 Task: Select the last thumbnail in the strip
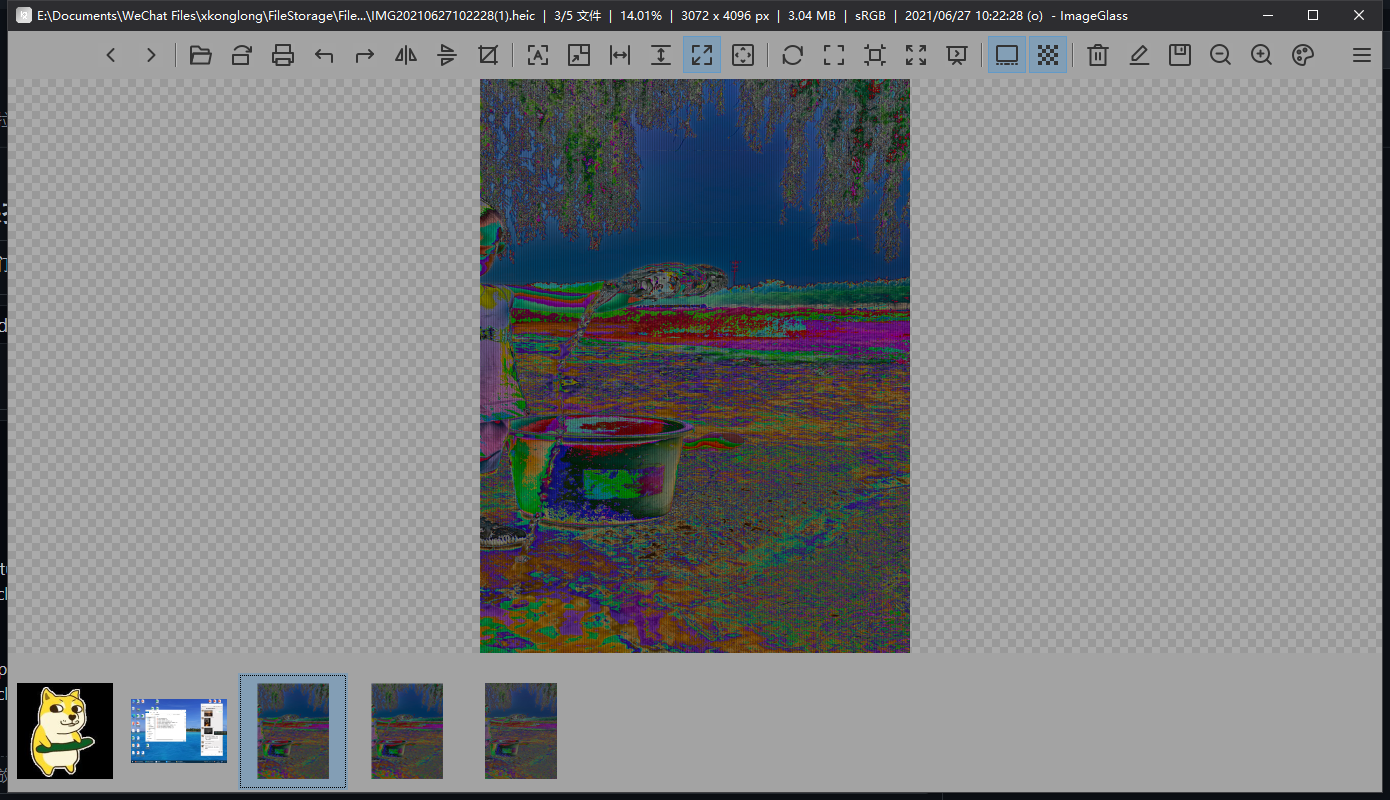point(521,731)
